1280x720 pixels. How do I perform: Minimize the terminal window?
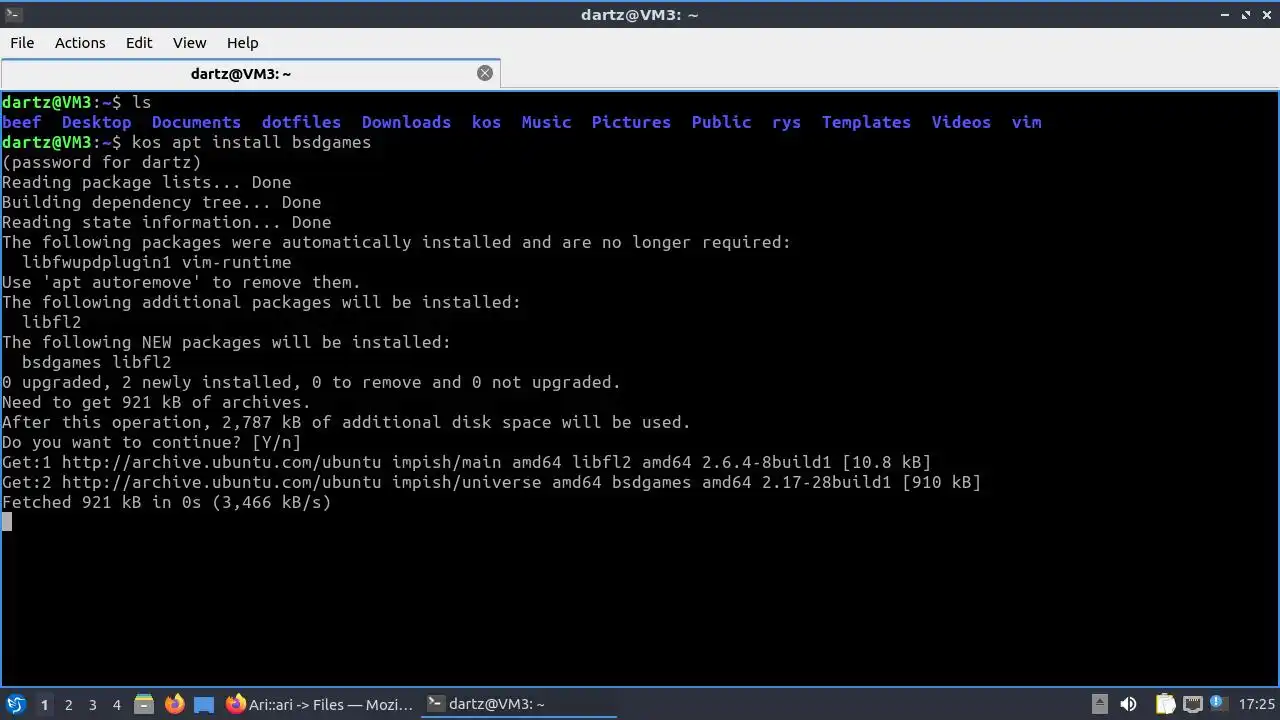coord(1225,14)
